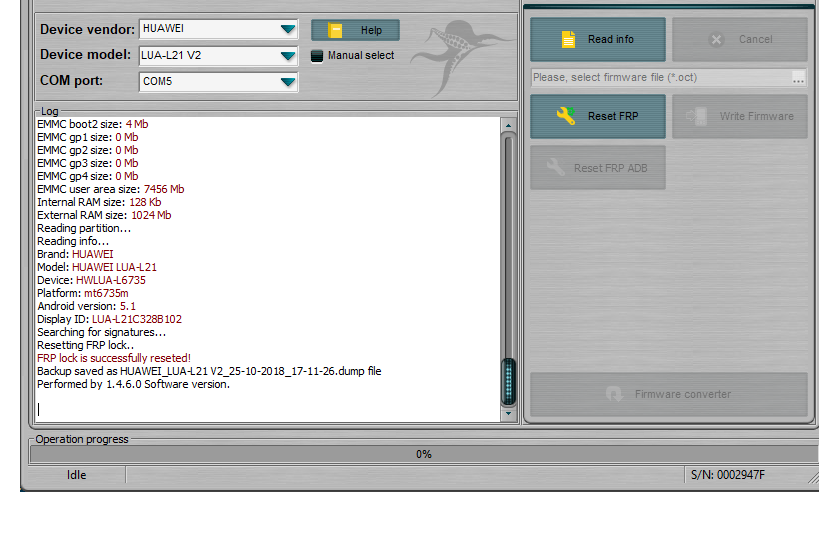The image size is (819, 558).
Task: Expand the COM port dropdown arrow
Action: 288,82
